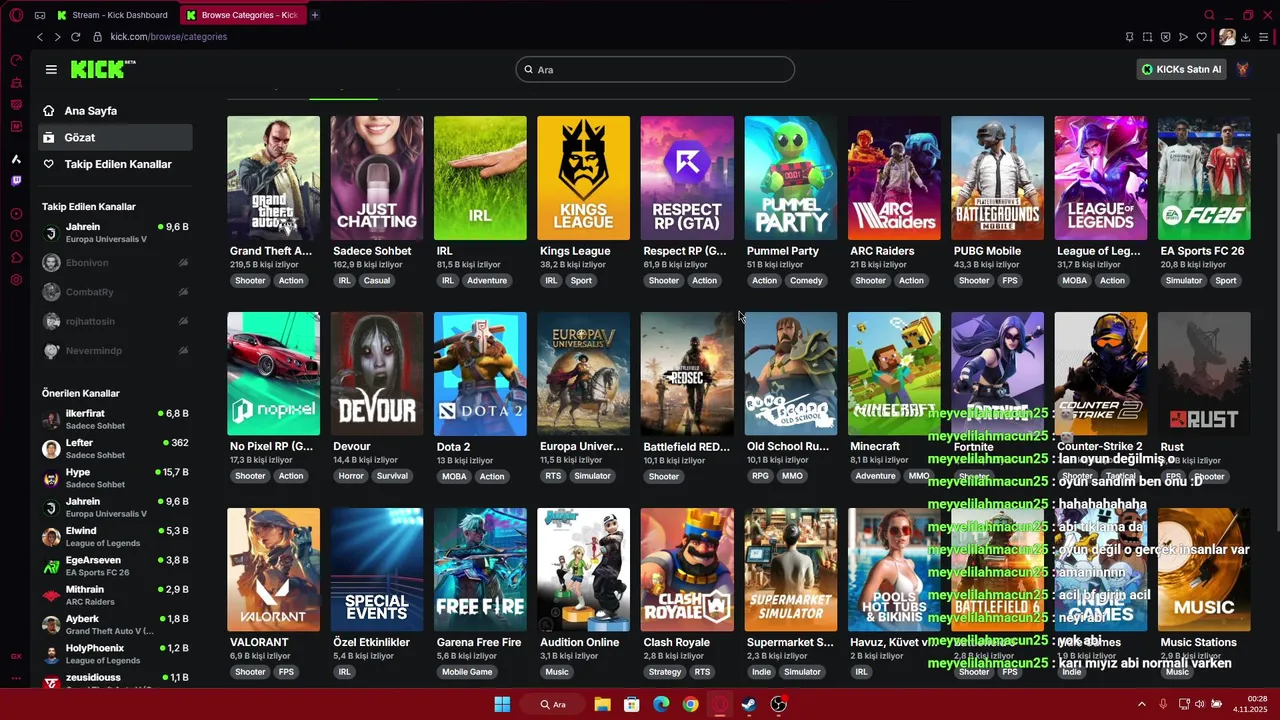Open ARC Raiders category title

coord(882,251)
